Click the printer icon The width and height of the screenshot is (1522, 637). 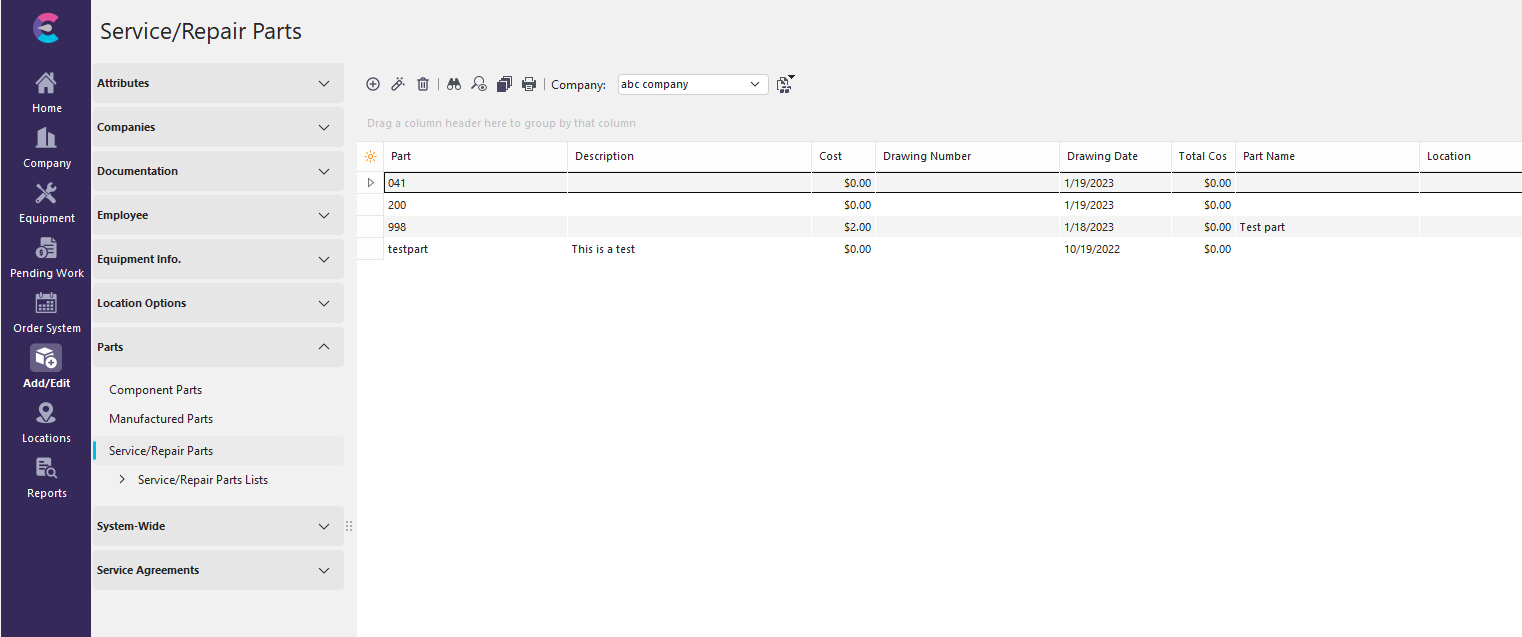(529, 85)
